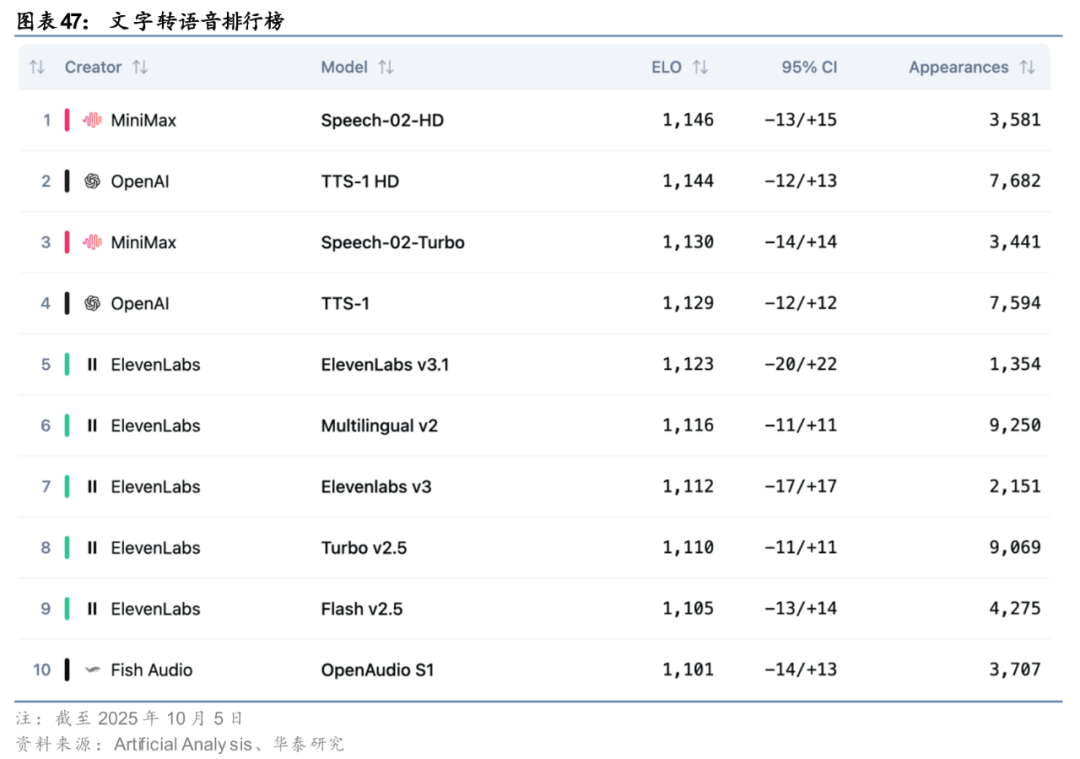Viewport: 1080px width, 759px height.
Task: Click the ELO score 1,123
Action: point(688,364)
